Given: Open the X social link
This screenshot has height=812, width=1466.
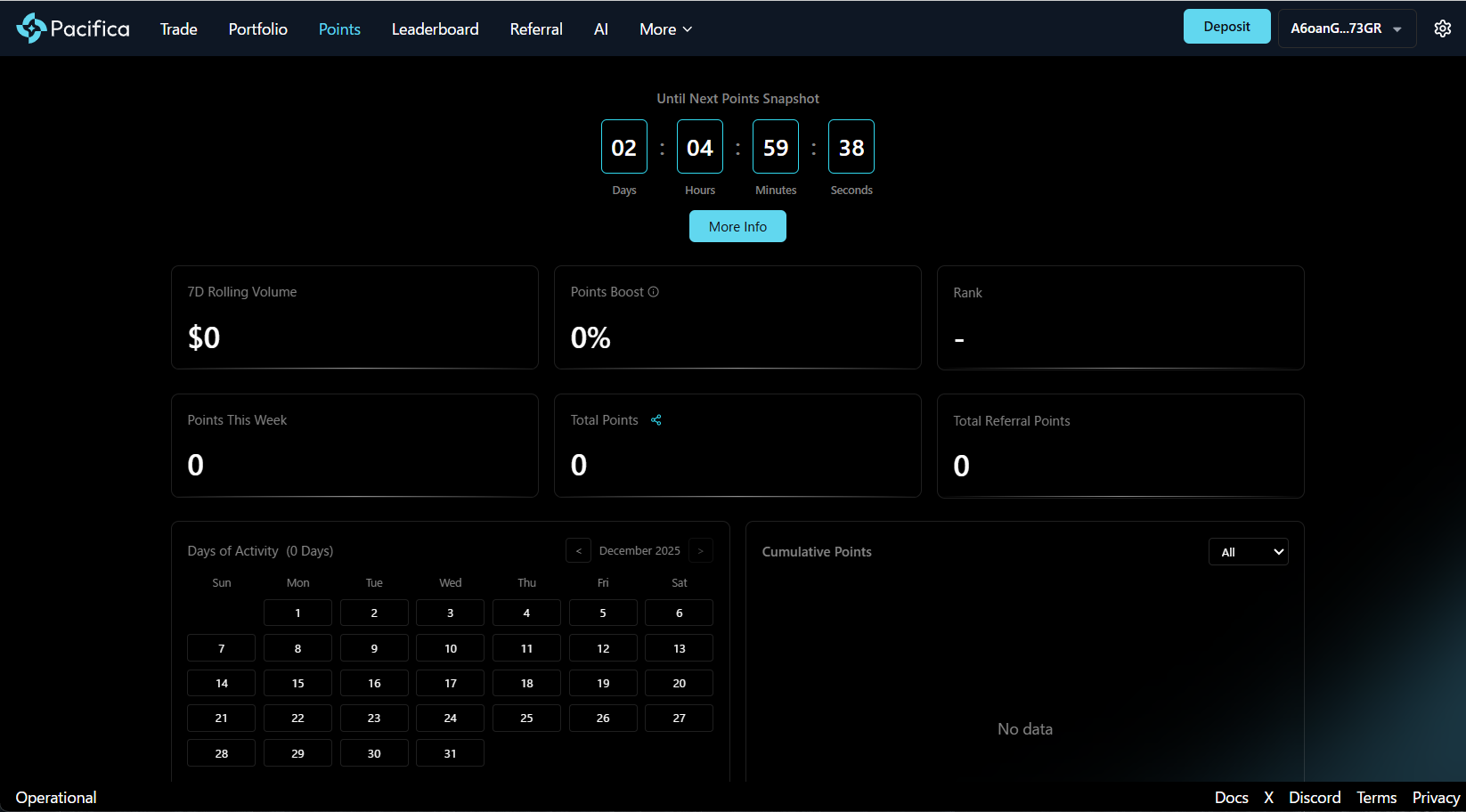Looking at the screenshot, I should click(x=1268, y=798).
